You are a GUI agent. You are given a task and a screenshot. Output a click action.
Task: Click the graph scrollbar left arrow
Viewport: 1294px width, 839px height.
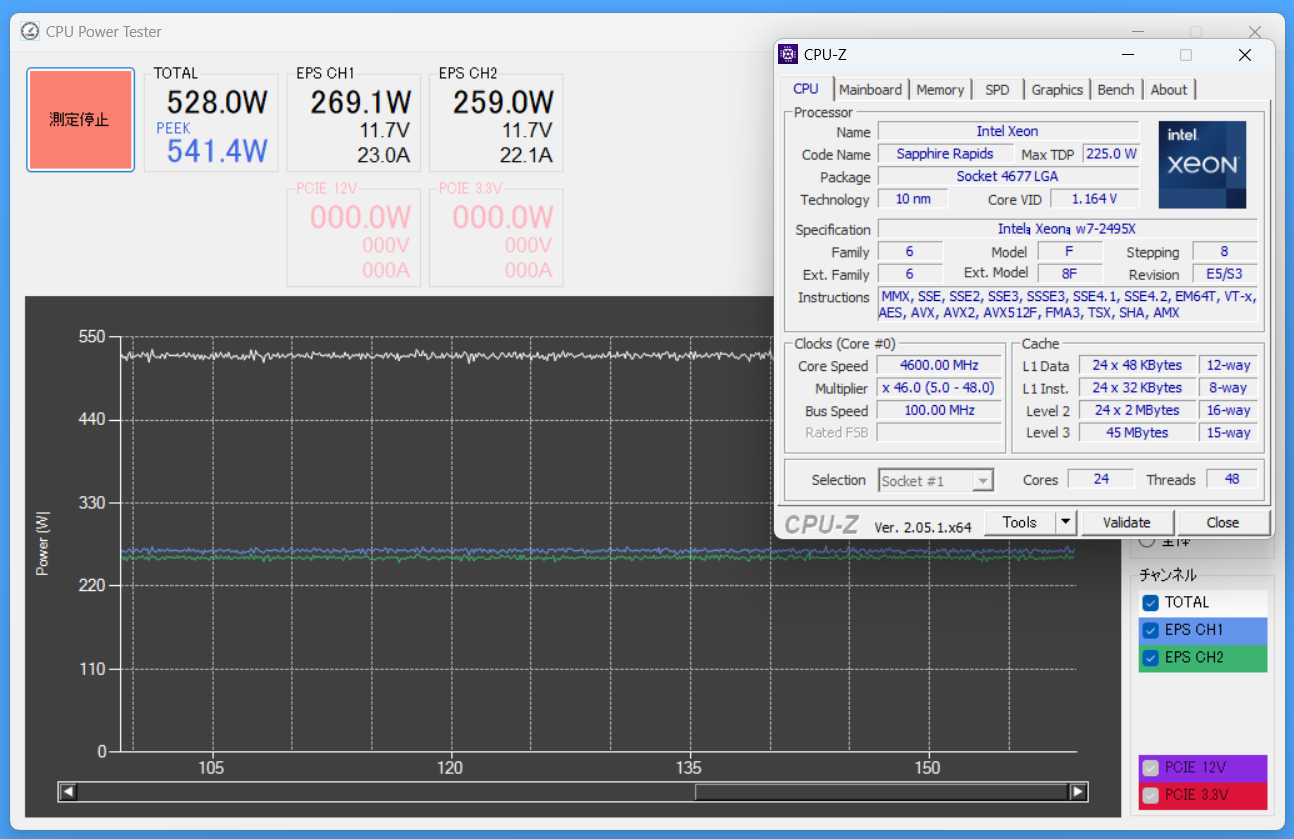click(68, 792)
